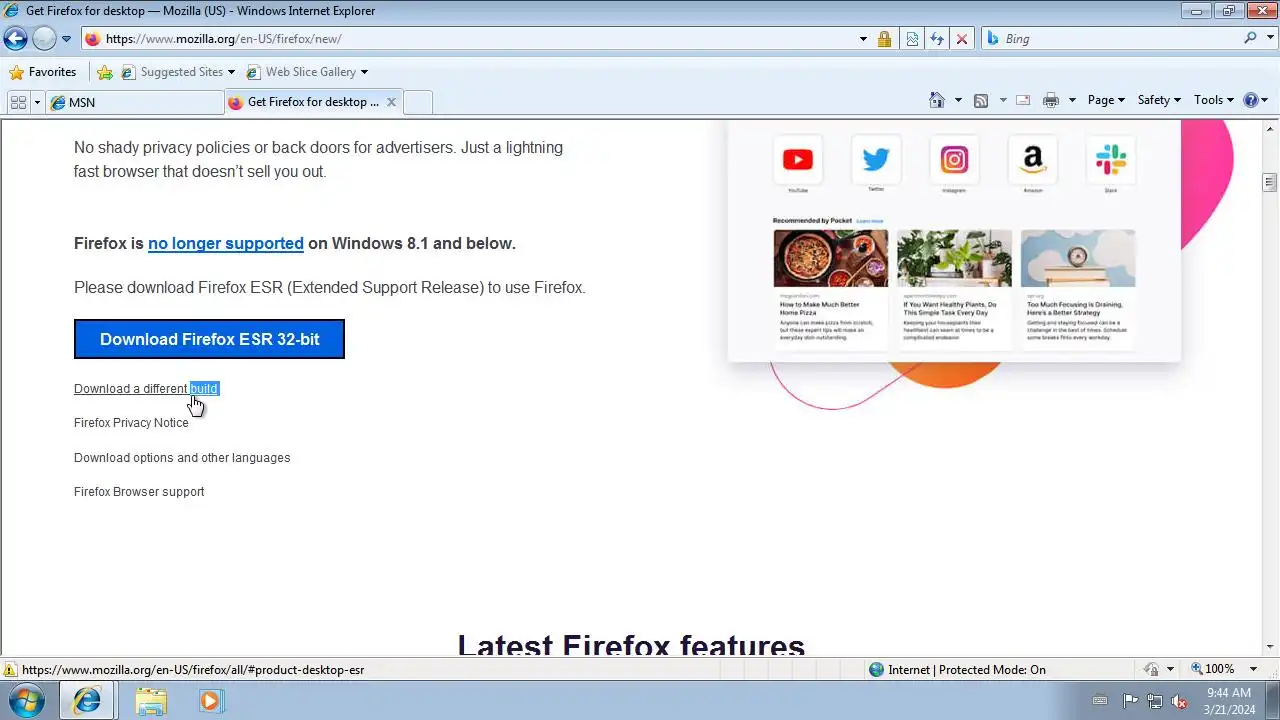This screenshot has height=720, width=1280.
Task: Click the RSS Feeds icon
Action: (x=981, y=100)
